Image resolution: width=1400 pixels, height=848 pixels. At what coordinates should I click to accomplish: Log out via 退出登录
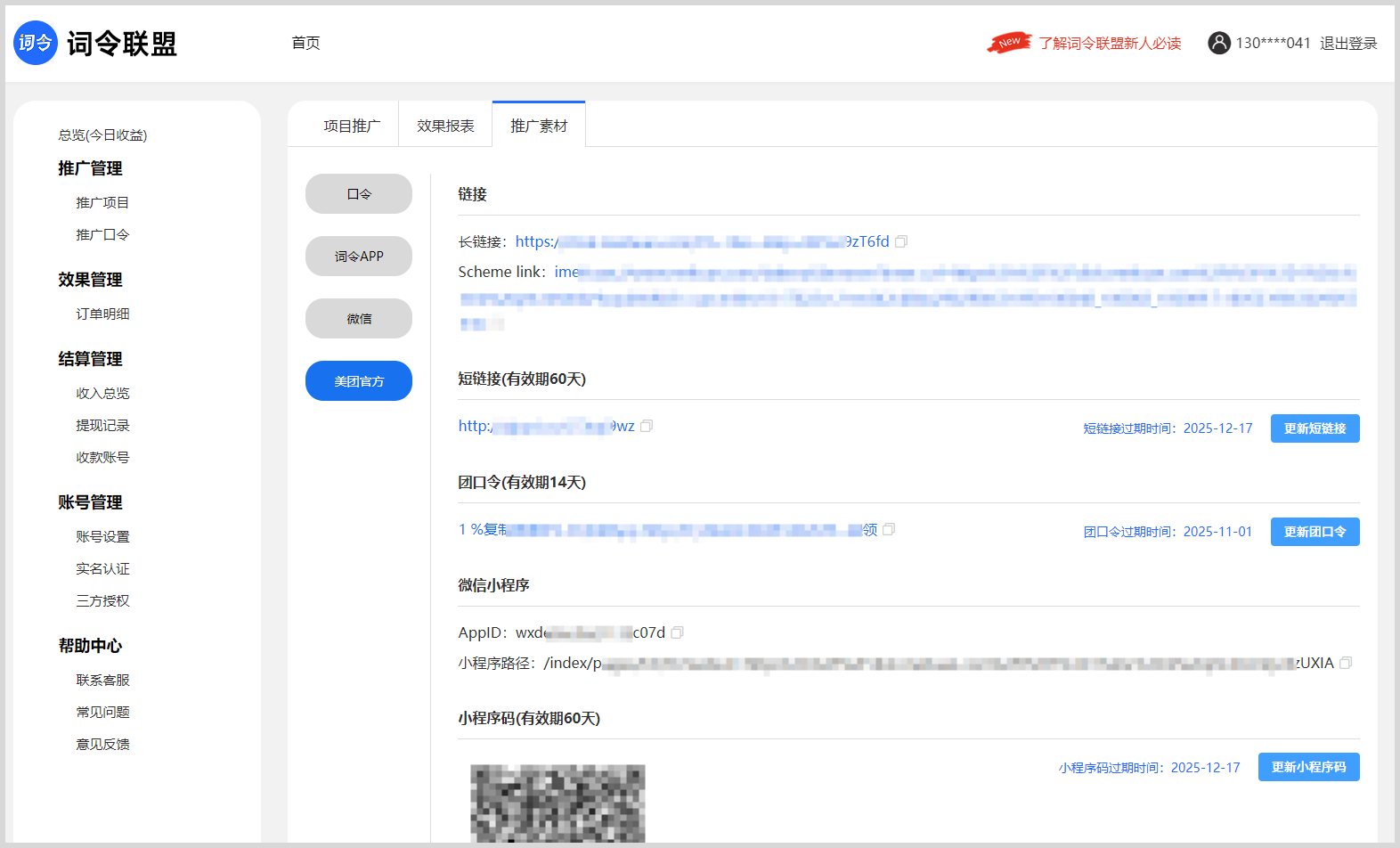[1348, 43]
